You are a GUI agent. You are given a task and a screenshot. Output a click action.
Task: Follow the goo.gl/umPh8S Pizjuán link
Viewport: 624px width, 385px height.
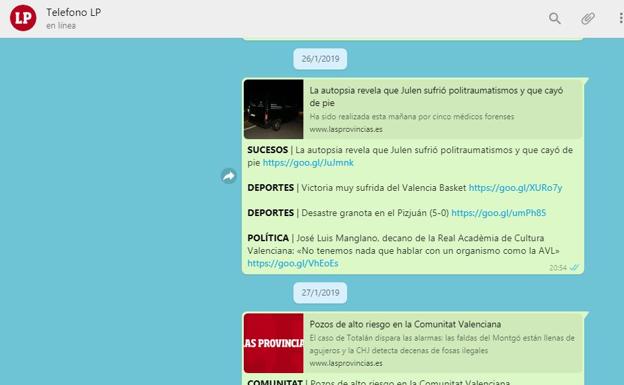pos(499,213)
